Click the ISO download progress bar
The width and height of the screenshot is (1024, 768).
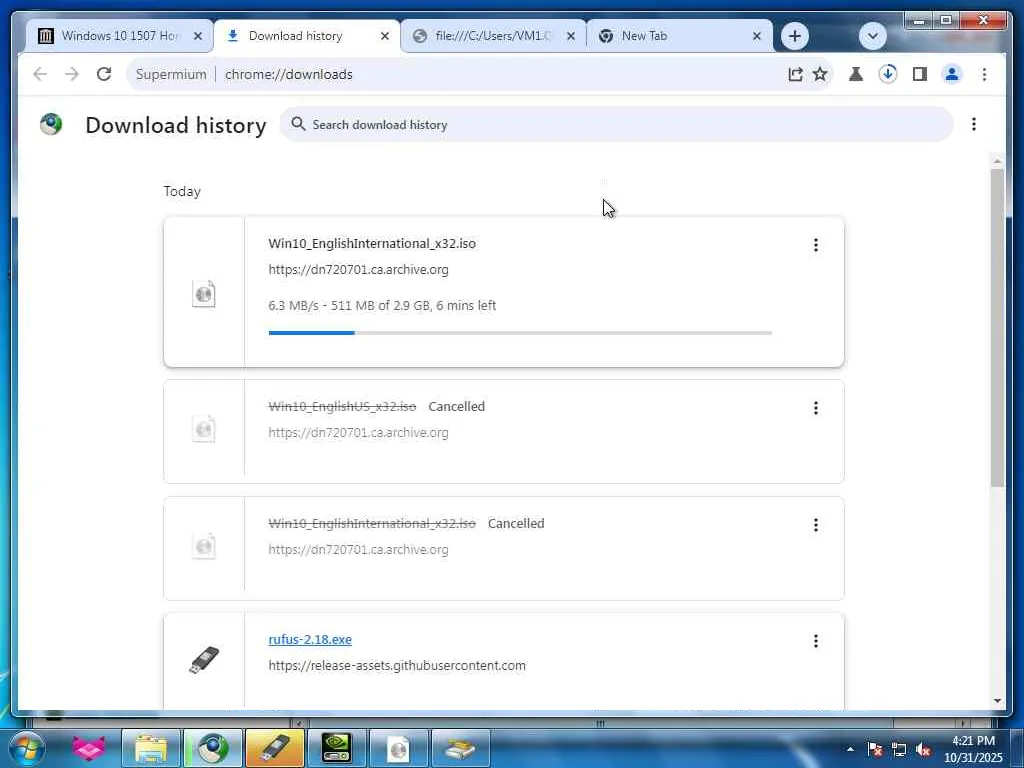pyautogui.click(x=520, y=333)
